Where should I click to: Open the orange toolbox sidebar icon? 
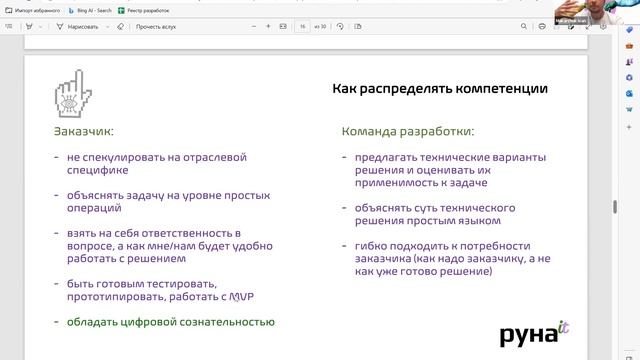[629, 46]
